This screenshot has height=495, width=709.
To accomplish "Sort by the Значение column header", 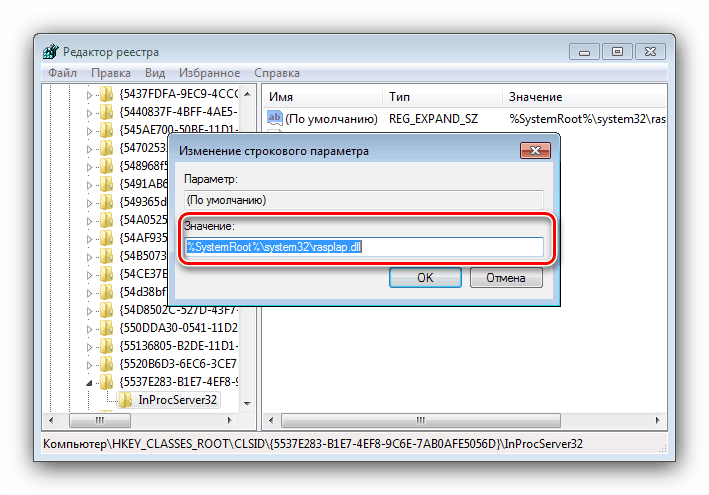I will click(x=585, y=97).
